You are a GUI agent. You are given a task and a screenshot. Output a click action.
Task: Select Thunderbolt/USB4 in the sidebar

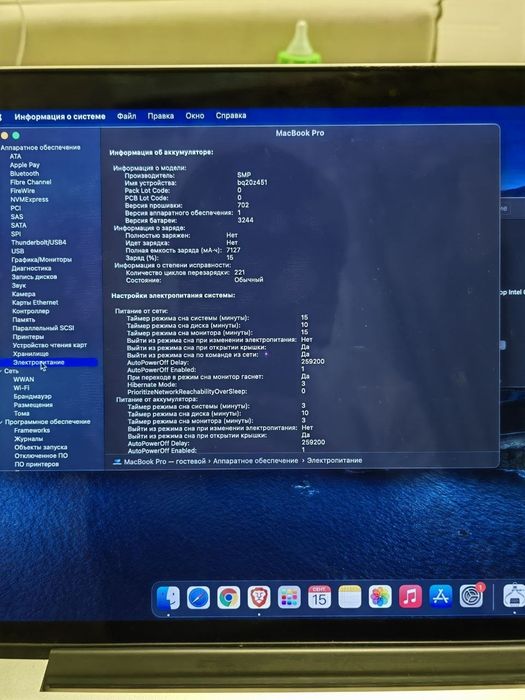(x=39, y=242)
